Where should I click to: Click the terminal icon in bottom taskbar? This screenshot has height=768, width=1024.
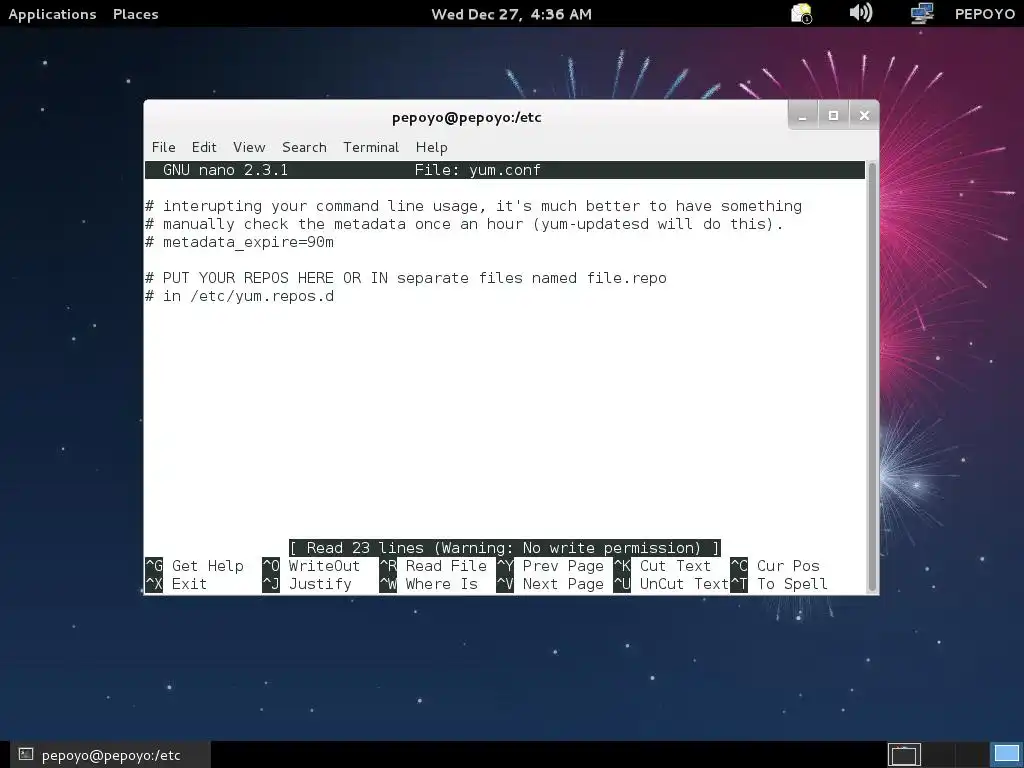tap(25, 754)
